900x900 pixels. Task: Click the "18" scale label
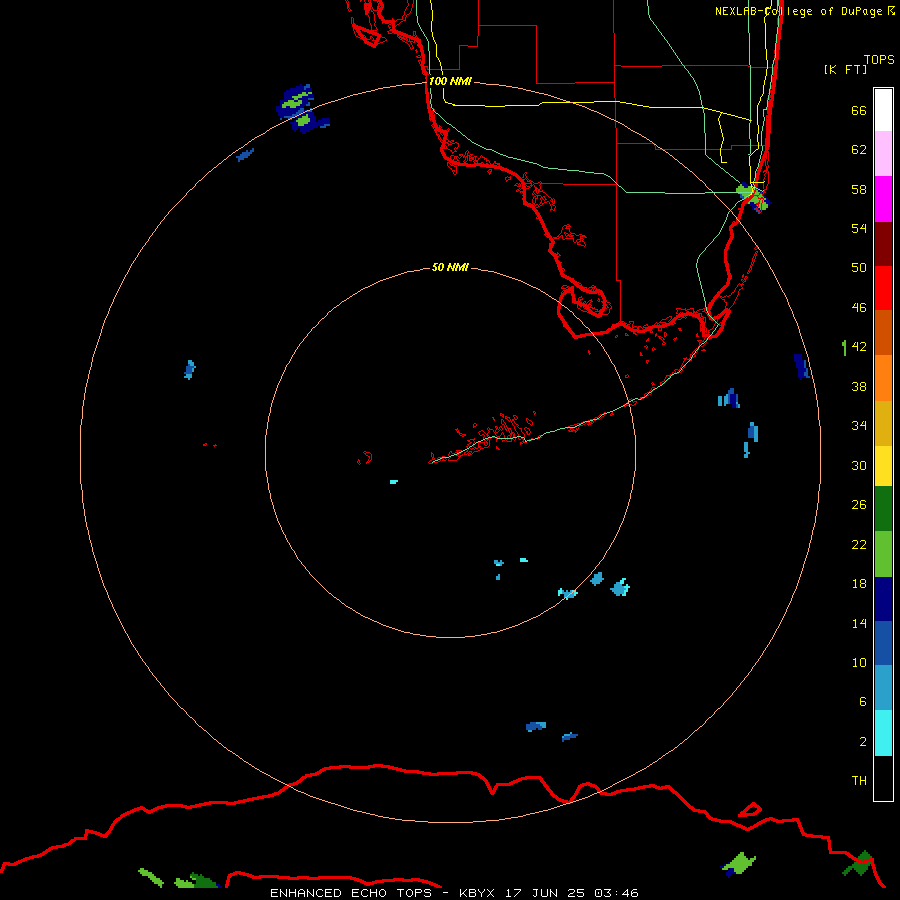(x=859, y=584)
